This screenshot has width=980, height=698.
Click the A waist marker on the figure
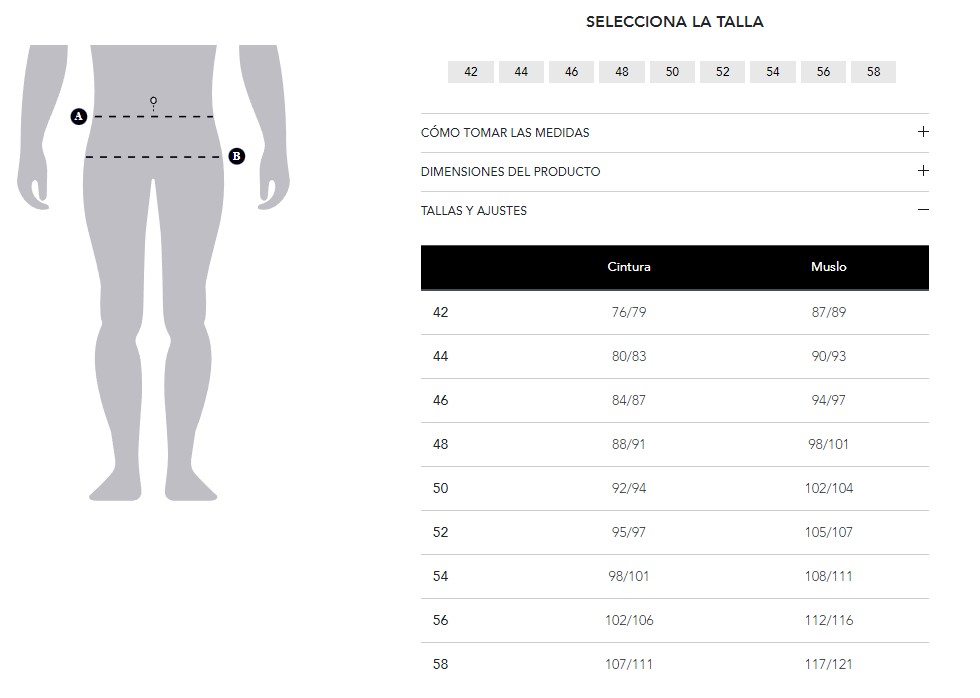[x=79, y=117]
